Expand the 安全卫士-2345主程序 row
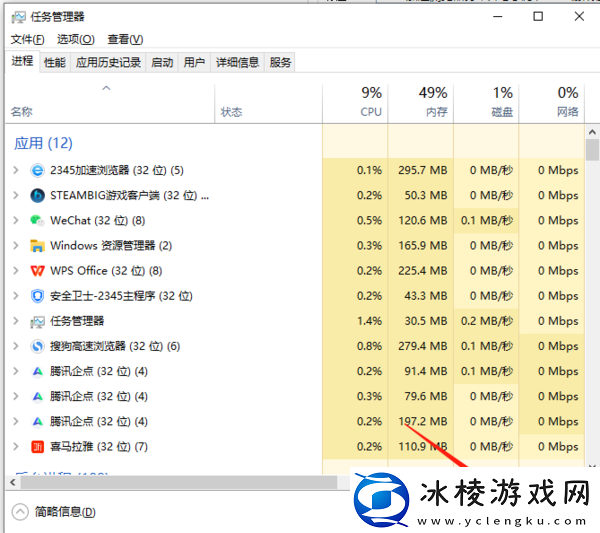 click(16, 296)
